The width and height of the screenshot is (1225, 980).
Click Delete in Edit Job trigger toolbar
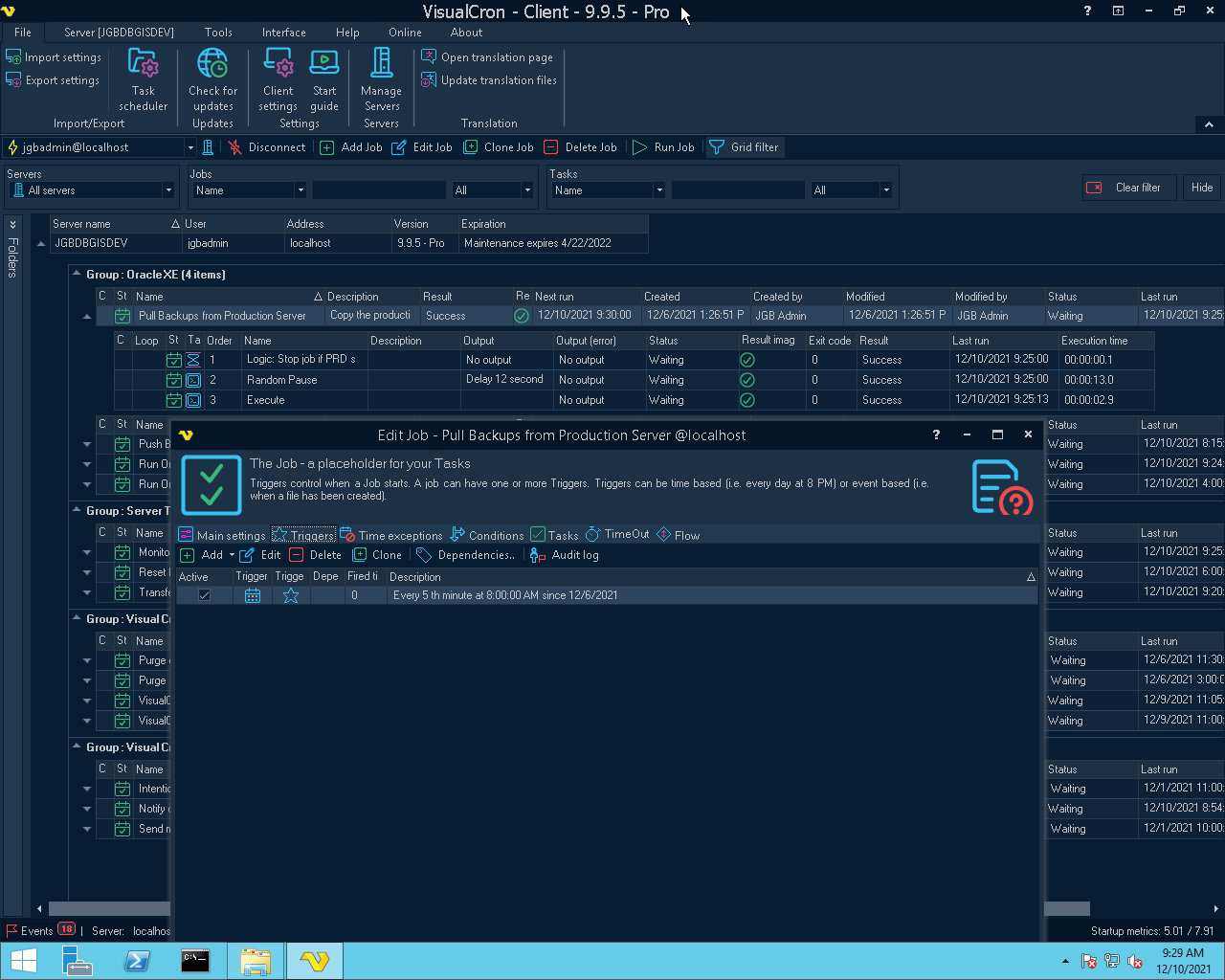pos(316,555)
